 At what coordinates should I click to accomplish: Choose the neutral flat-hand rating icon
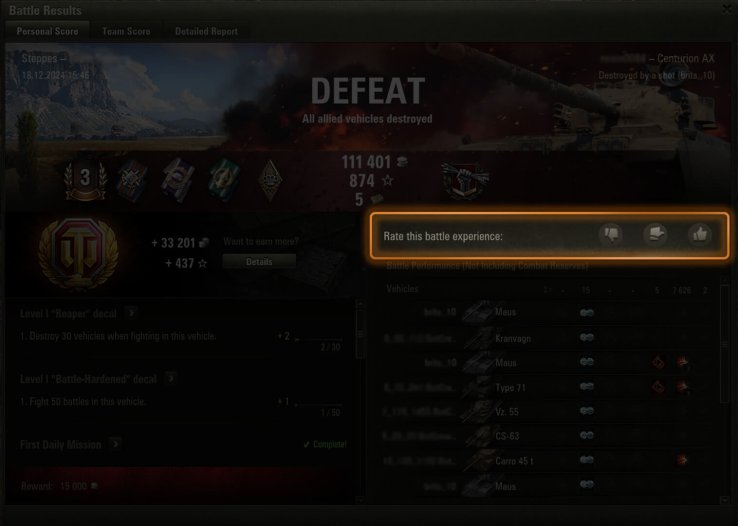point(655,234)
